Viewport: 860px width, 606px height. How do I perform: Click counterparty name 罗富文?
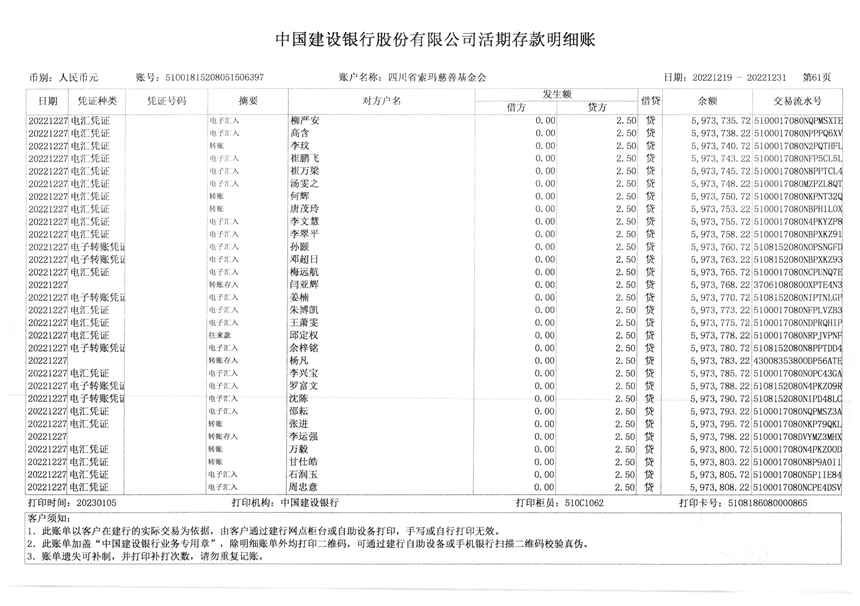coord(304,386)
